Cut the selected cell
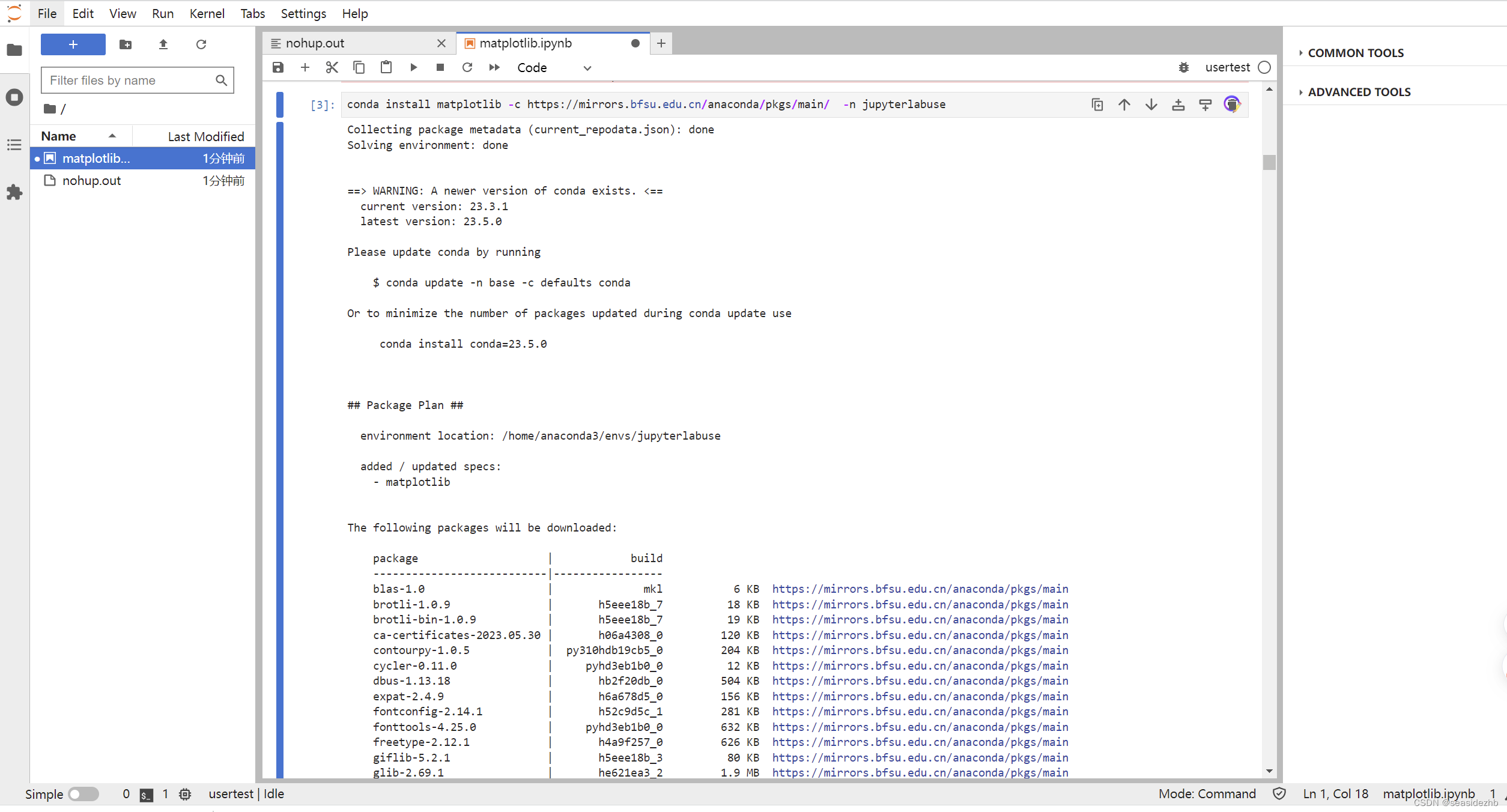The image size is (1507, 812). click(332, 67)
